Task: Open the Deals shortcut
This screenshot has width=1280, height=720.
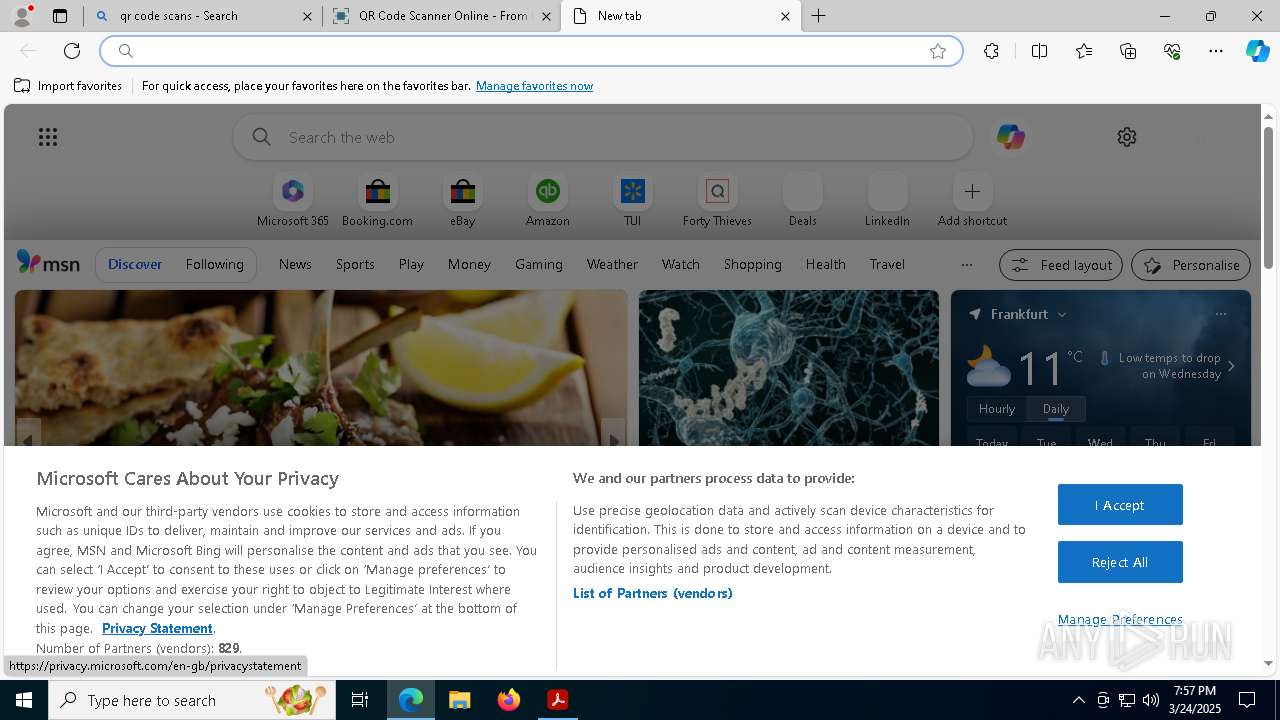Action: point(802,200)
